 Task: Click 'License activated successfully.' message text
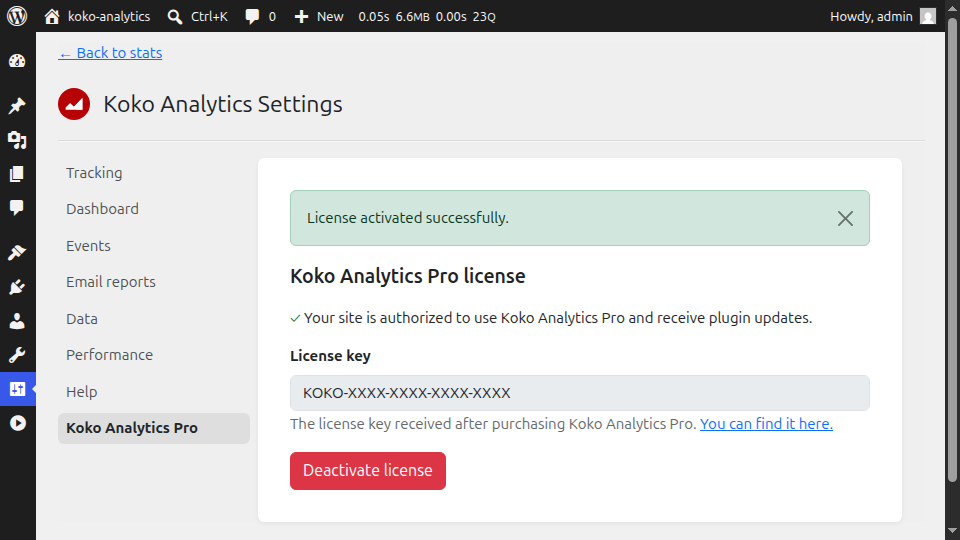coord(408,218)
